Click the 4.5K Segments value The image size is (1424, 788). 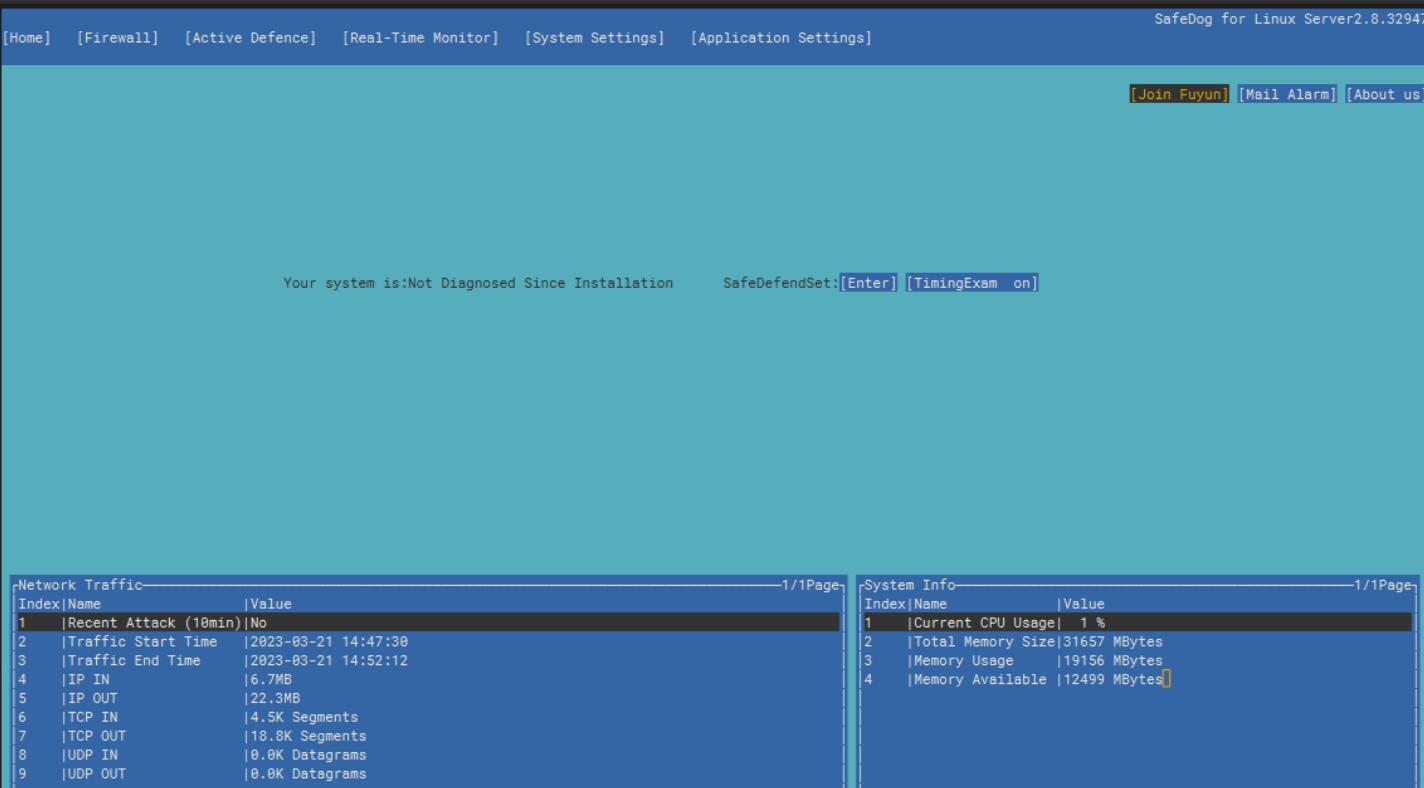(304, 717)
